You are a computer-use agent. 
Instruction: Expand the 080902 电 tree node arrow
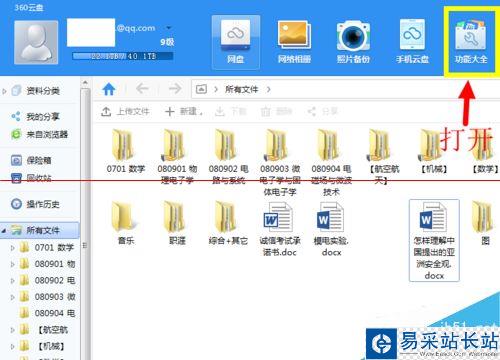pyautogui.click(x=13, y=280)
